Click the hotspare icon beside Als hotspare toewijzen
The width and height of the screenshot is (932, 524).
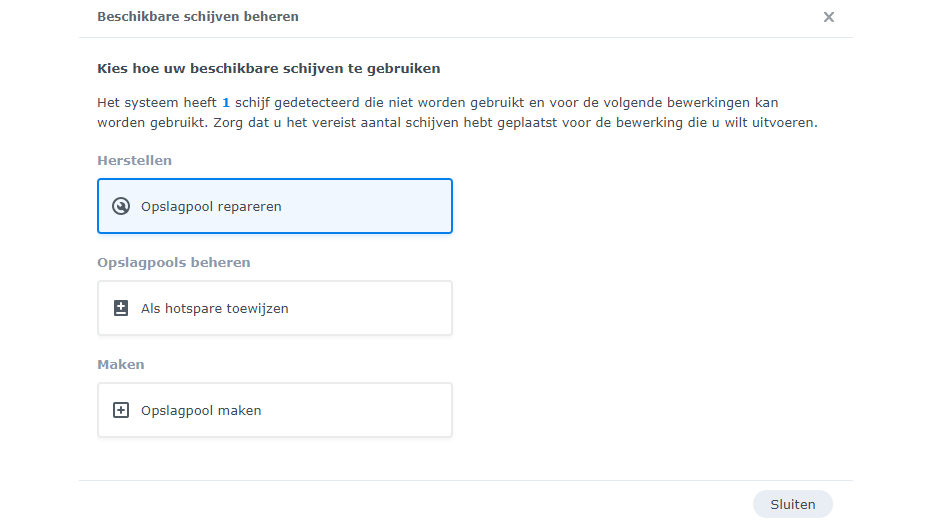pos(121,309)
